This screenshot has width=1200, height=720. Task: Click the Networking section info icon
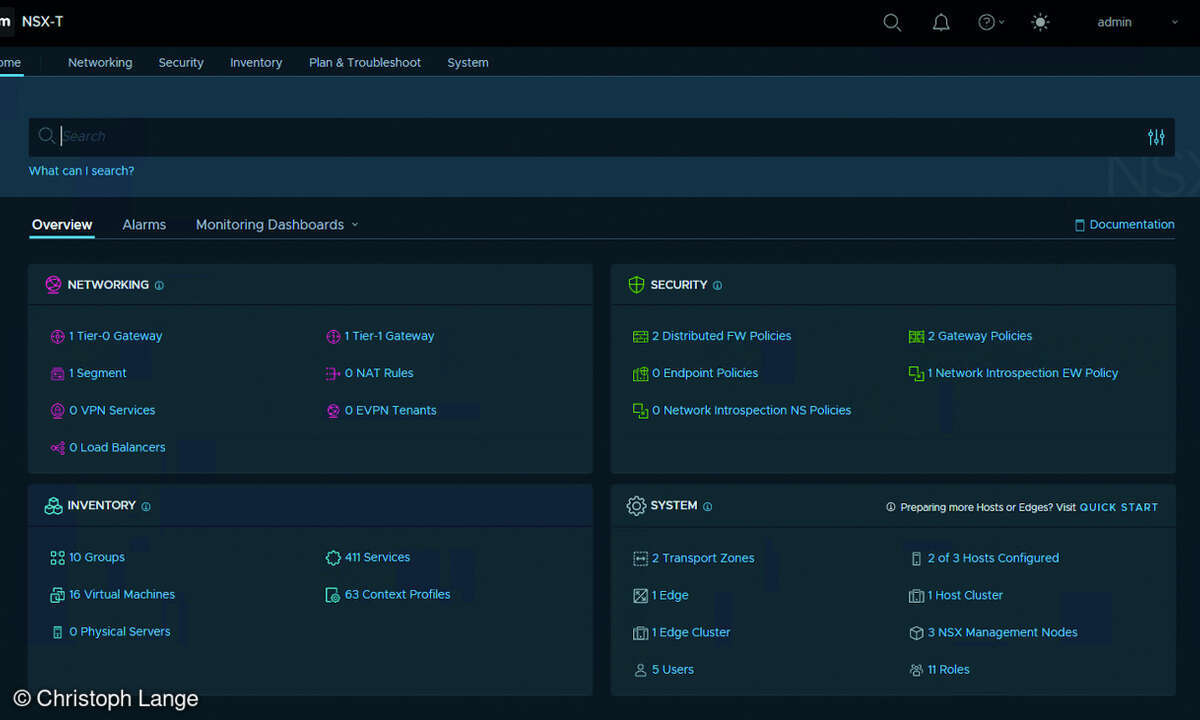click(159, 285)
